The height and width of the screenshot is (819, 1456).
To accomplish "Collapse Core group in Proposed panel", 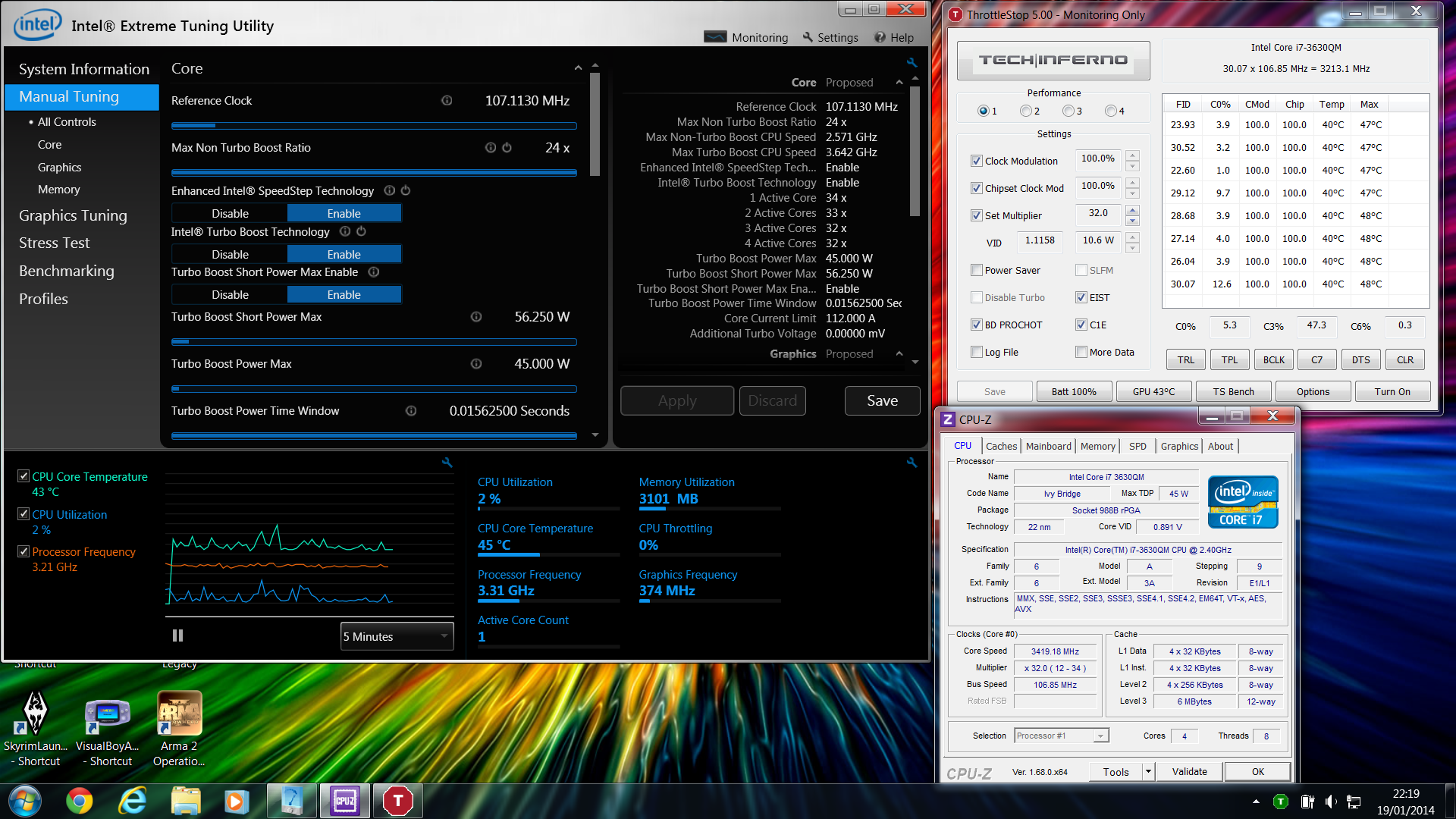I will click(899, 83).
